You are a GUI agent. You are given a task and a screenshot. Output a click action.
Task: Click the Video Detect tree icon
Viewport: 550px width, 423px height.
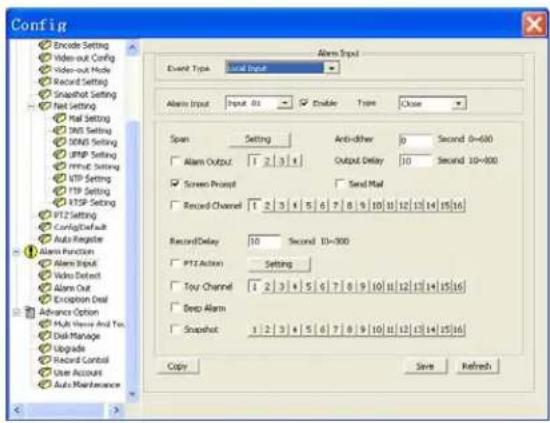click(45, 275)
